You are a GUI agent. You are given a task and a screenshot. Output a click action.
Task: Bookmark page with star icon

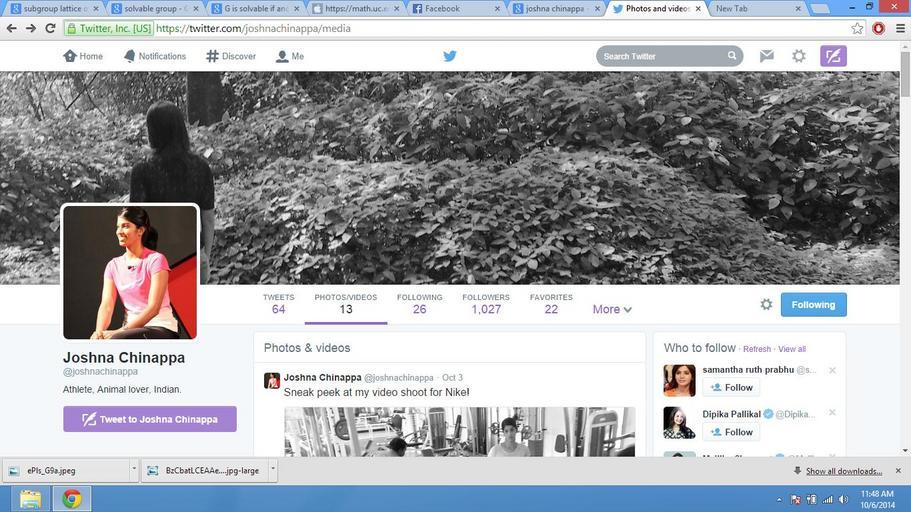click(x=857, y=28)
